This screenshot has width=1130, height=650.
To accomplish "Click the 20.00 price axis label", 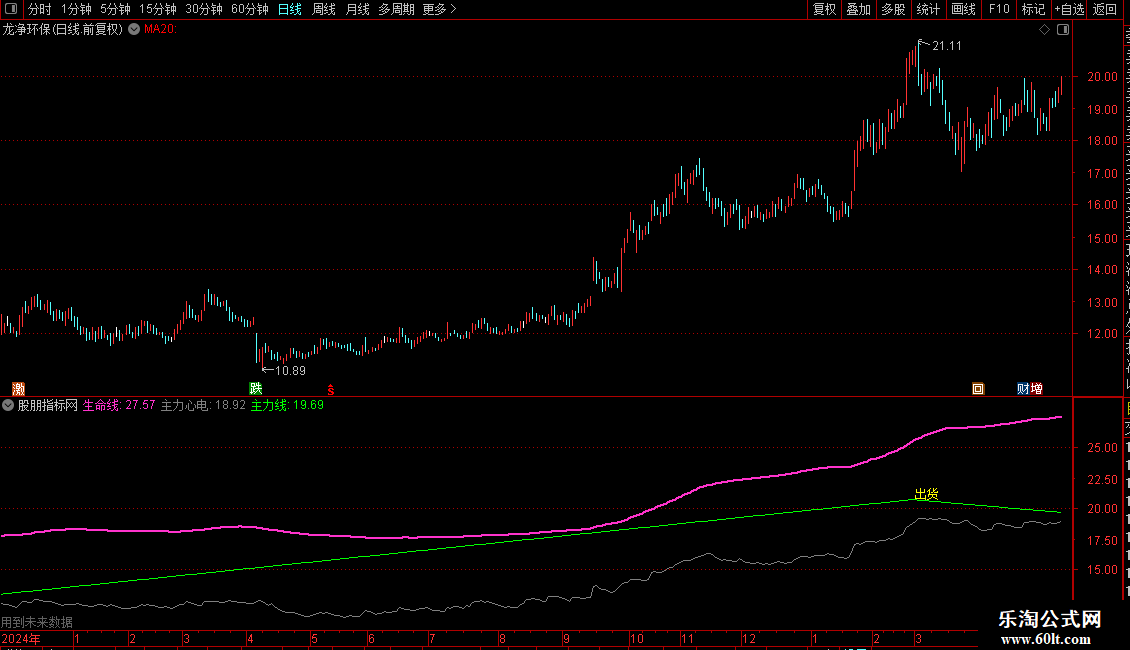I will [x=1102, y=77].
